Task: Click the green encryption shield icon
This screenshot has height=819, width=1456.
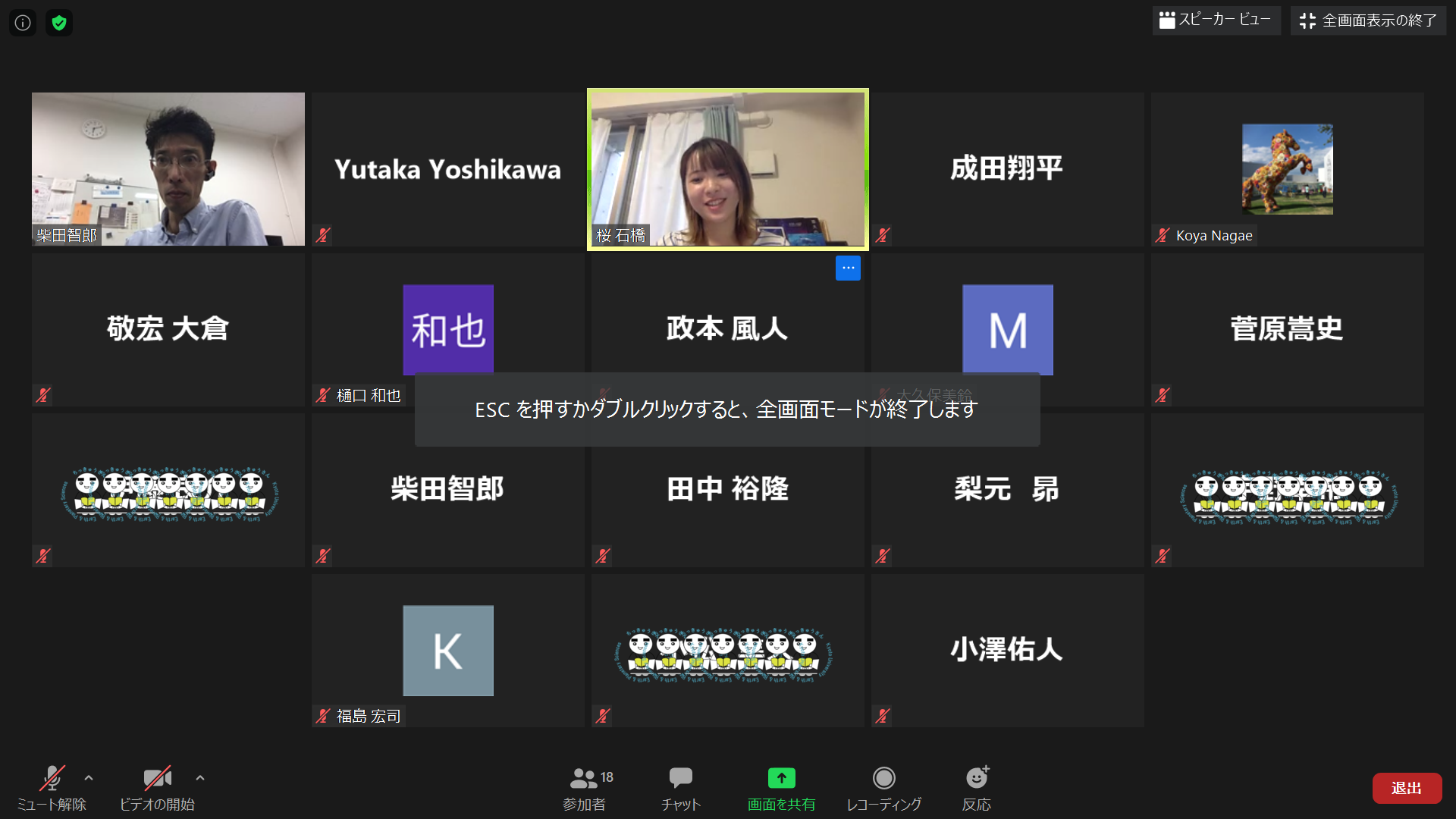Action: point(59,23)
